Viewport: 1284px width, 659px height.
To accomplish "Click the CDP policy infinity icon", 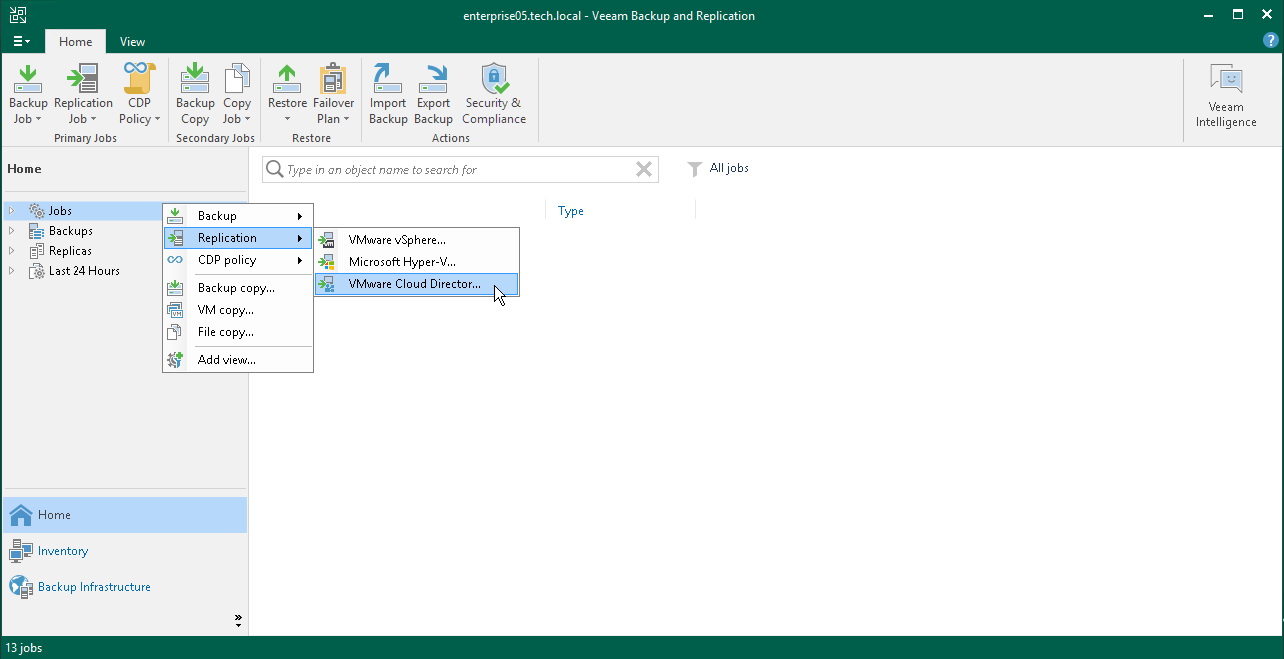I will click(x=175, y=260).
